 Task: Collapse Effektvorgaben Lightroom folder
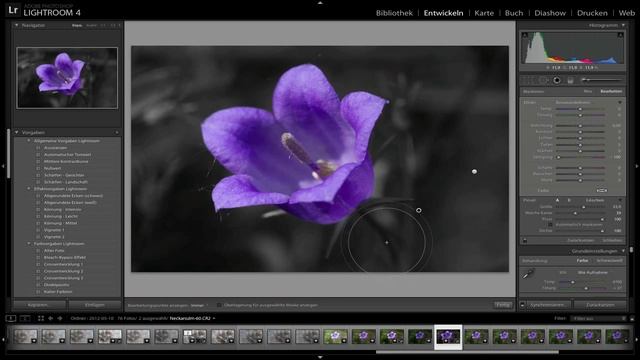pyautogui.click(x=29, y=189)
